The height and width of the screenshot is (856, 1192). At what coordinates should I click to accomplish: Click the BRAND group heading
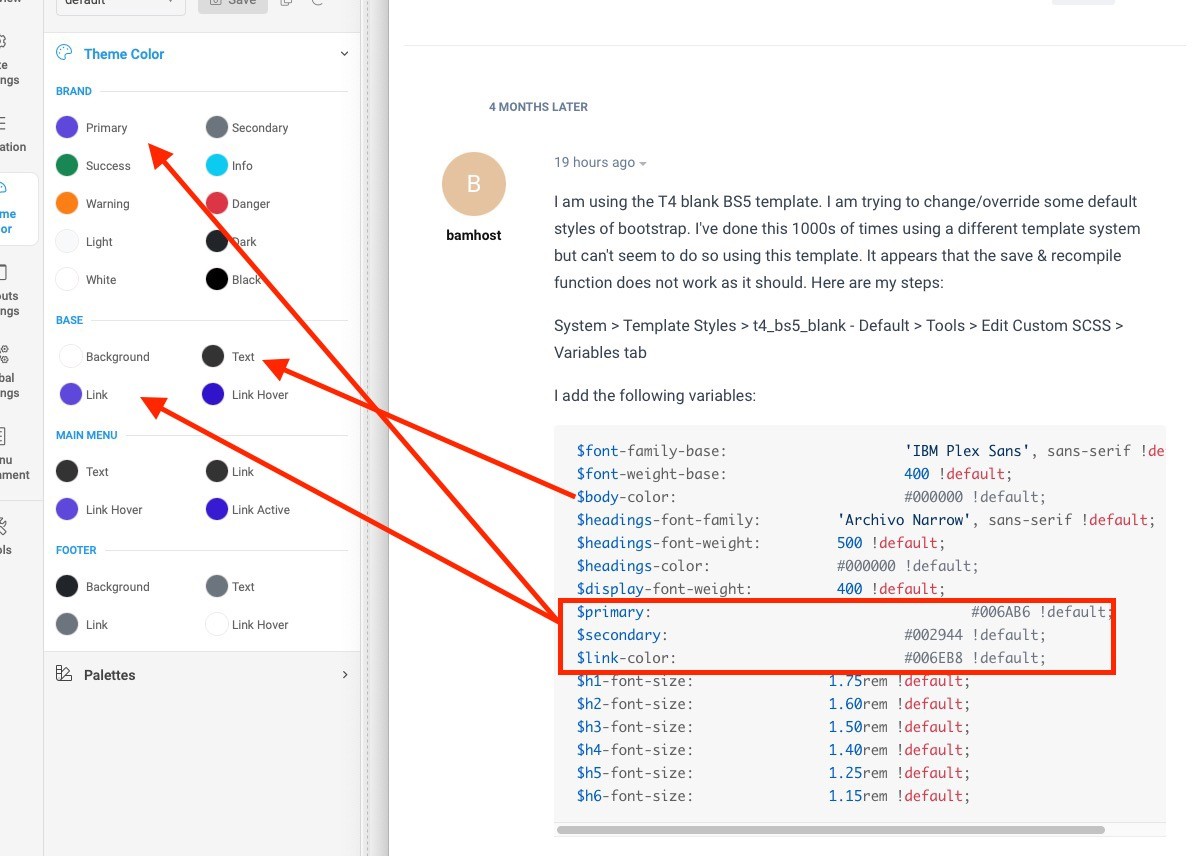[x=74, y=91]
